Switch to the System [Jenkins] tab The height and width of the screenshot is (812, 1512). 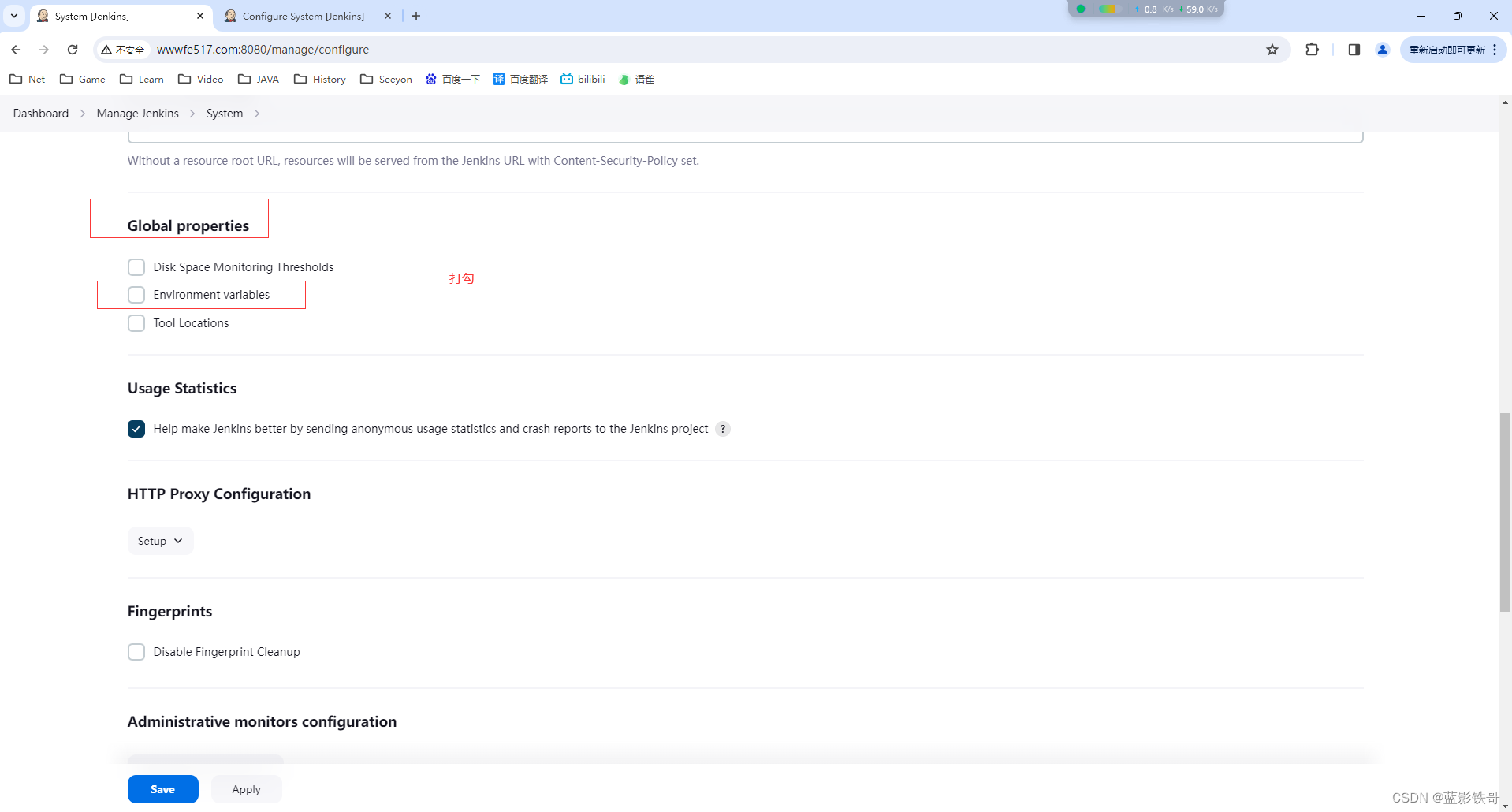(120, 16)
